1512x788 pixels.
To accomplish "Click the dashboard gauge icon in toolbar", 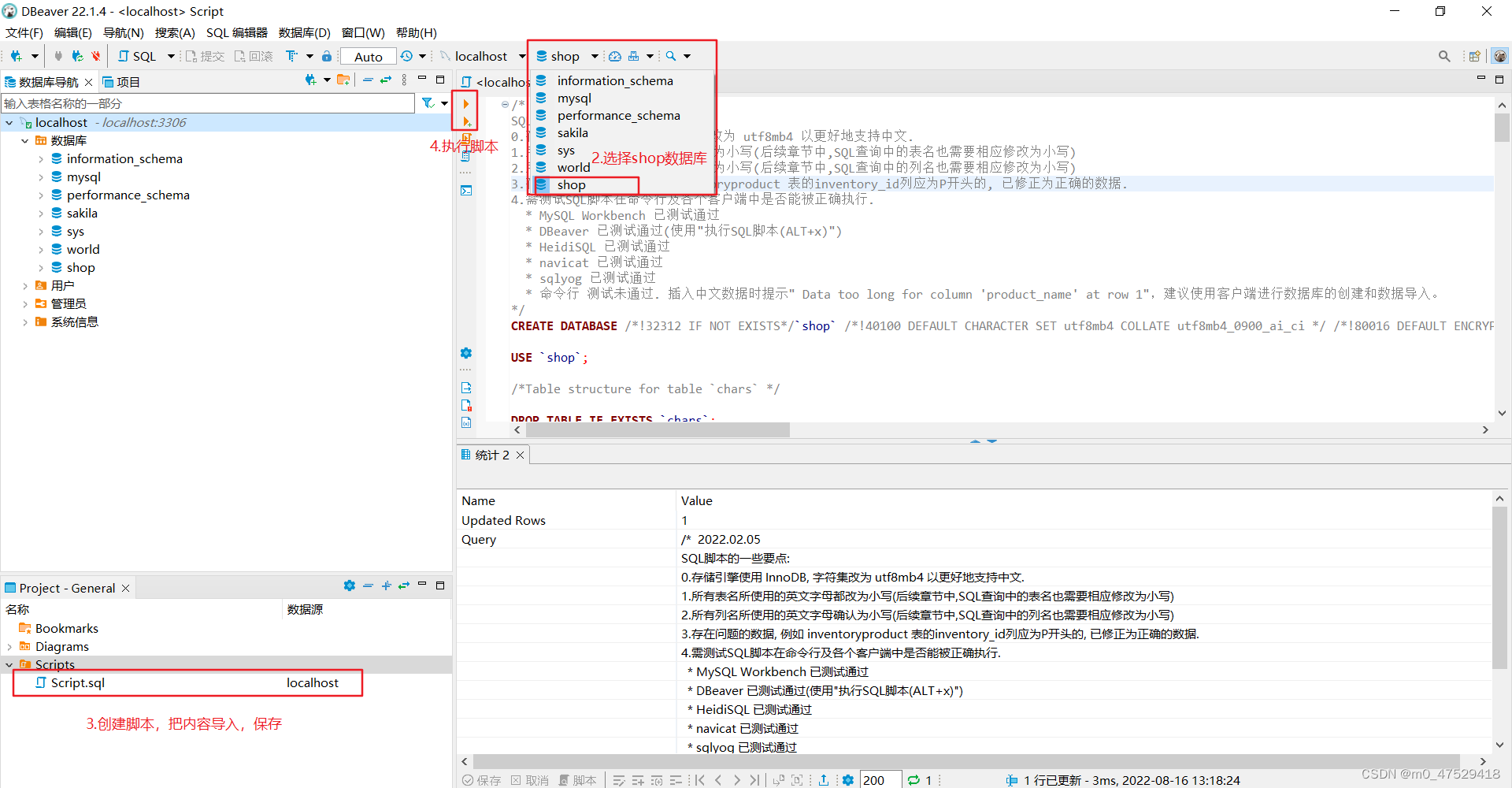I will tap(615, 56).
